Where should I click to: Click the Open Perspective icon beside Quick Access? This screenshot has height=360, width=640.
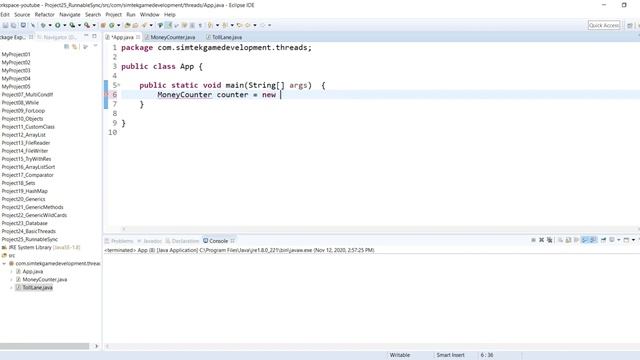630,25
